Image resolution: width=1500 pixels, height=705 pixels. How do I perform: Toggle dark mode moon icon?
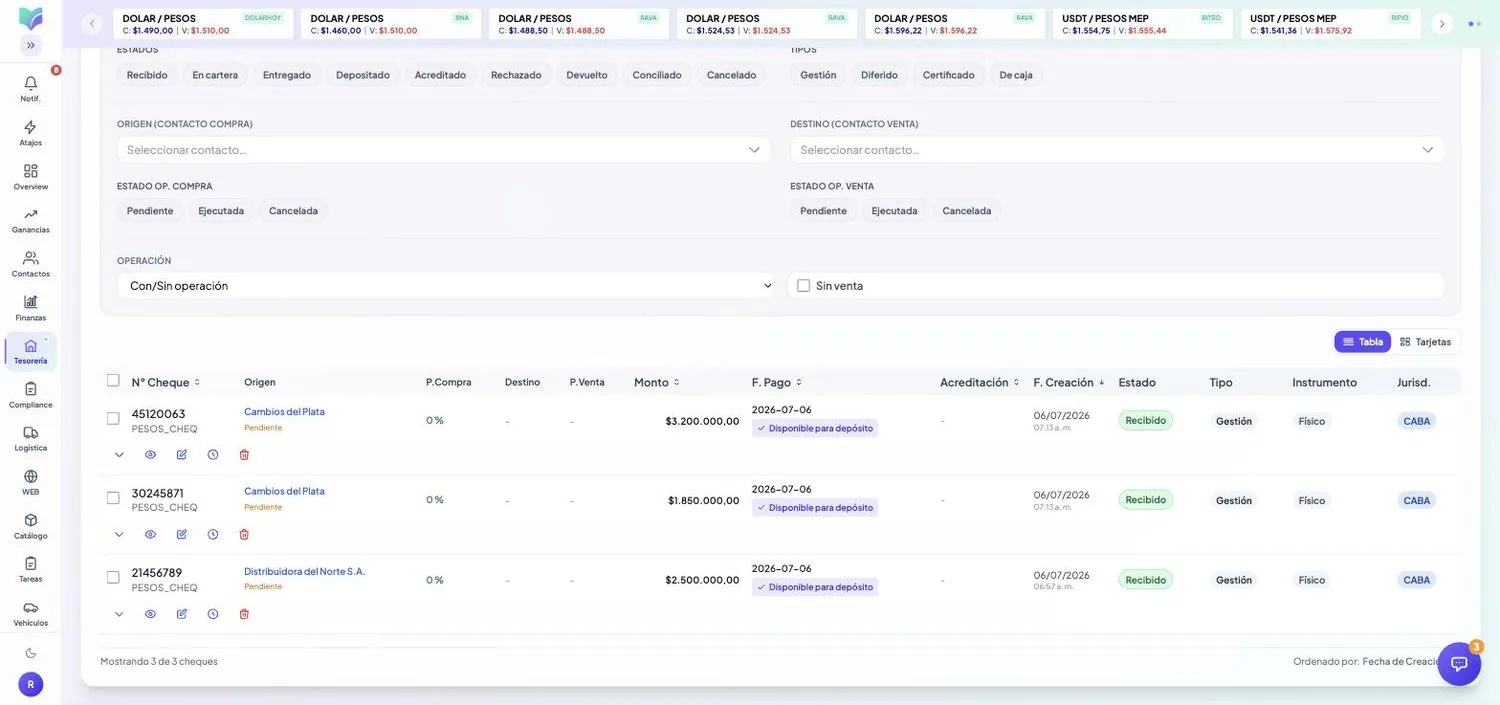coord(30,653)
